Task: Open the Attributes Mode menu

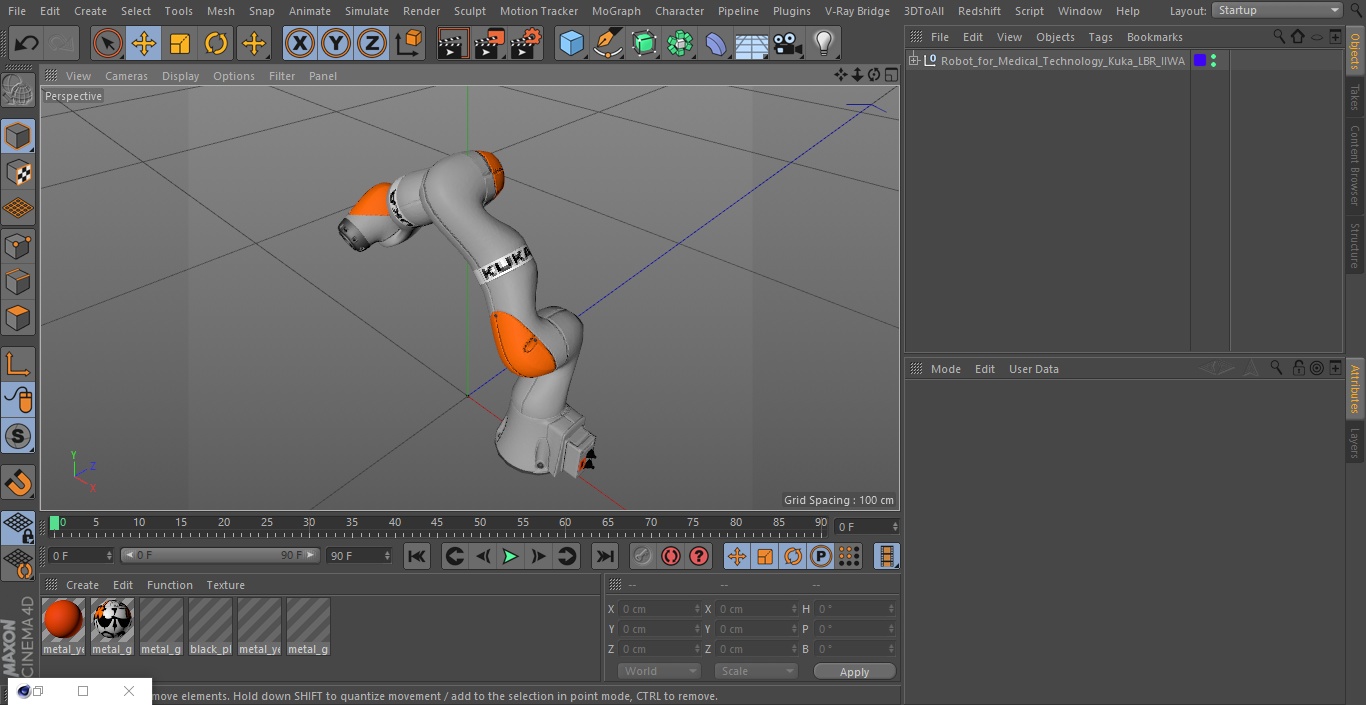Action: (945, 369)
